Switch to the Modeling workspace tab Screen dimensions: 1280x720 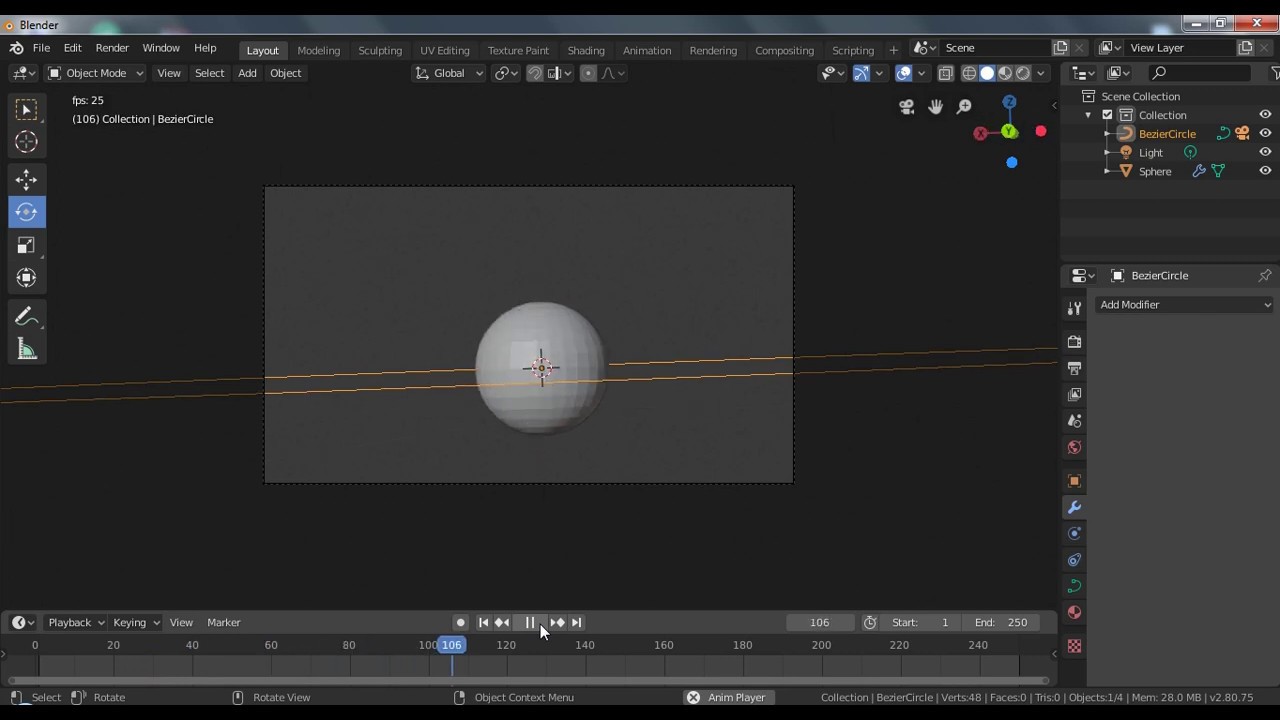coord(319,50)
